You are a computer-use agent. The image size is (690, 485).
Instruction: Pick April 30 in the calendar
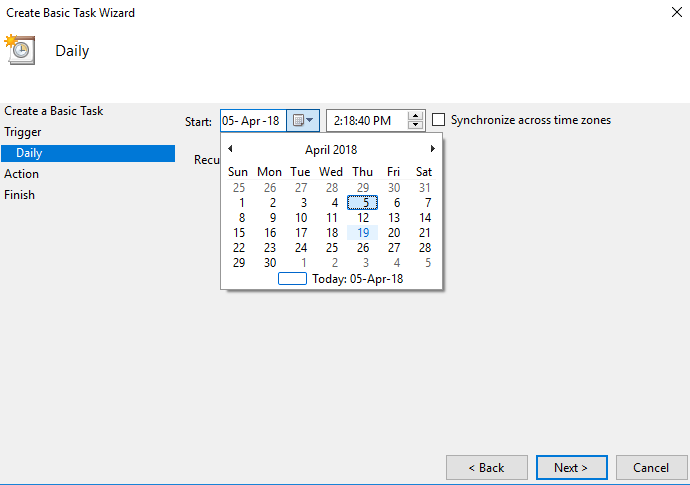coord(269,263)
